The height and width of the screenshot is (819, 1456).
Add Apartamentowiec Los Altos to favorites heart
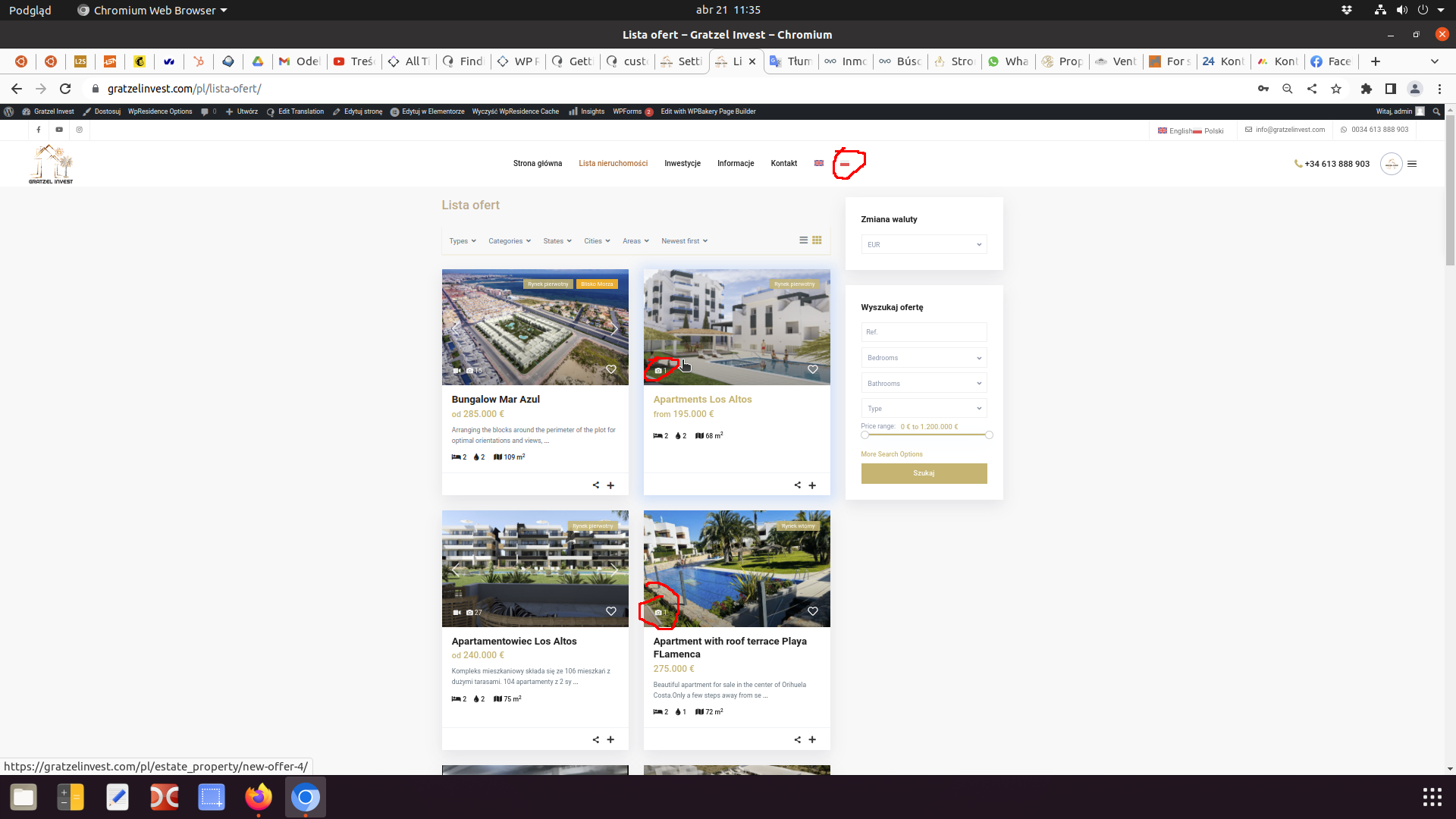[610, 611]
